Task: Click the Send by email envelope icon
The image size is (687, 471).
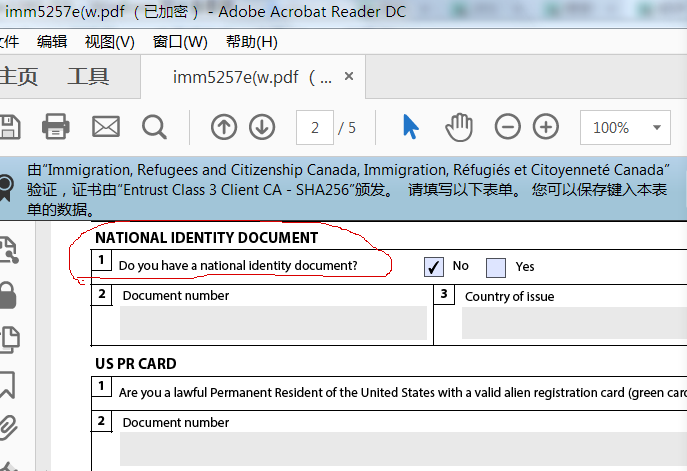Action: click(105, 127)
